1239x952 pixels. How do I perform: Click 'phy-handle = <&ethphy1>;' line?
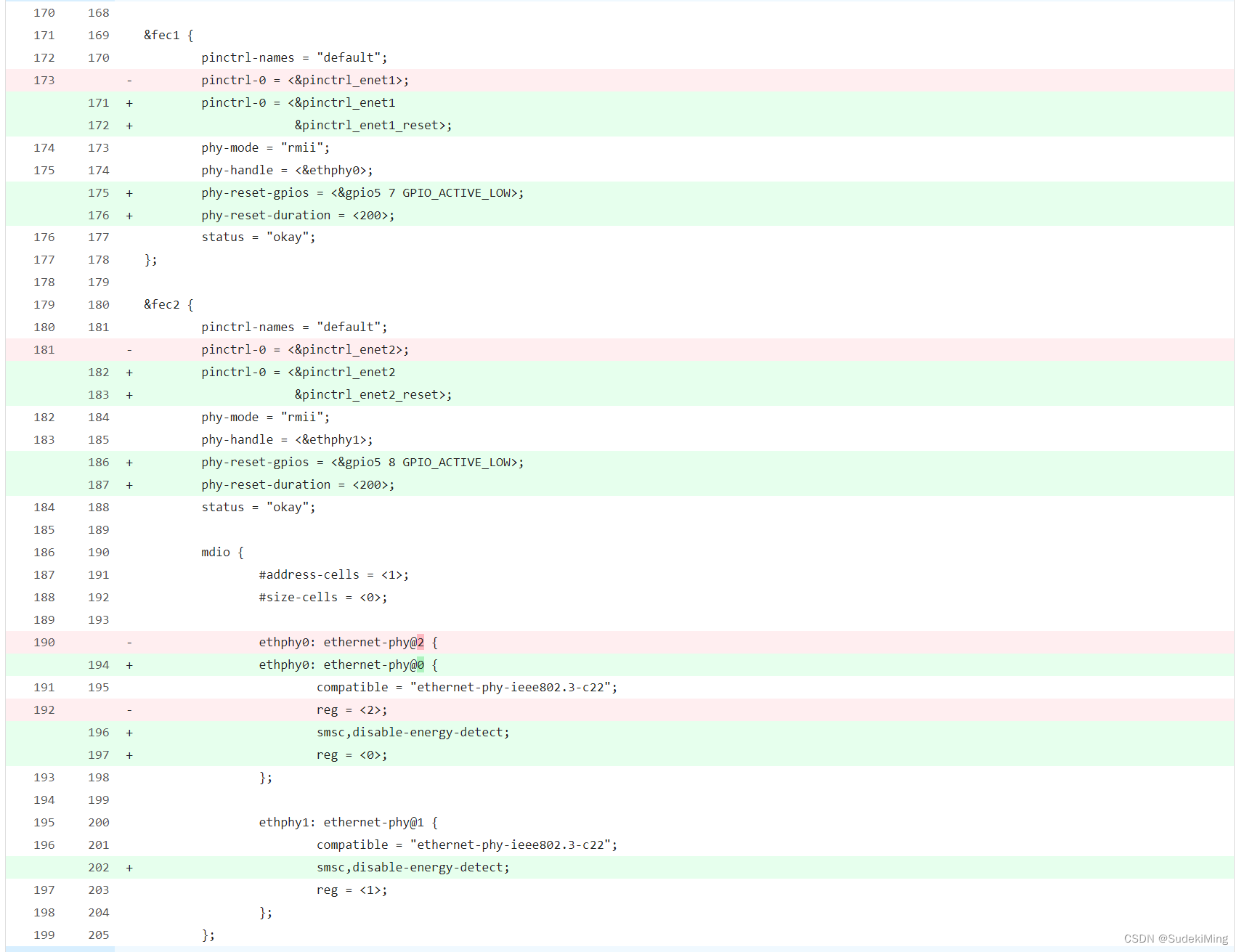click(619, 439)
